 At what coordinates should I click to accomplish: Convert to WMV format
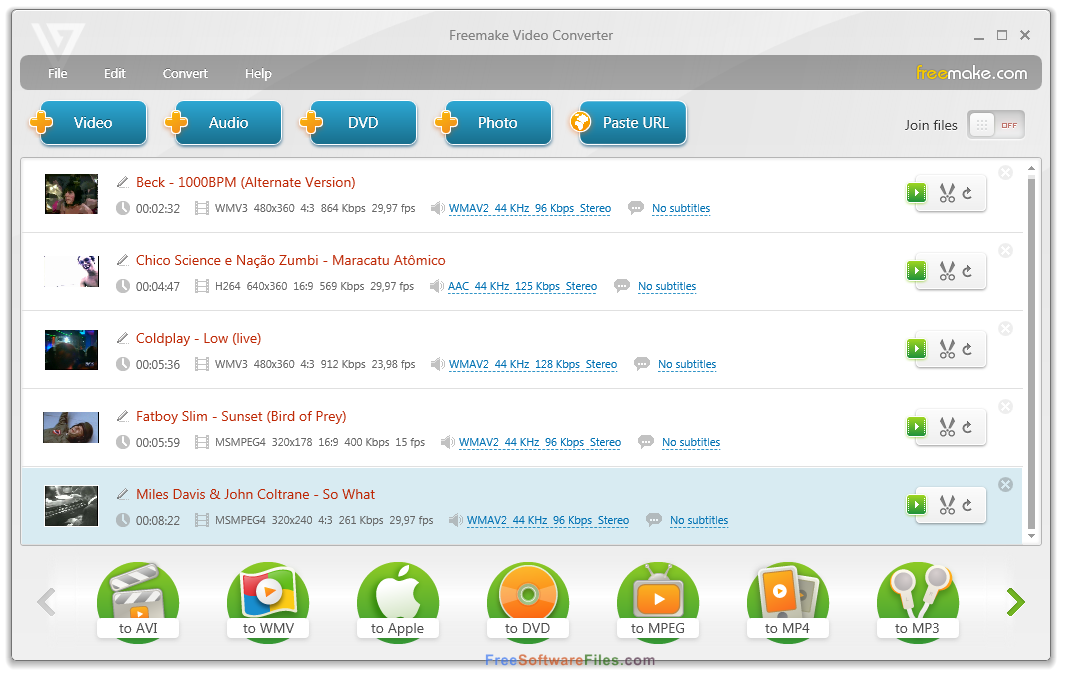click(x=268, y=602)
